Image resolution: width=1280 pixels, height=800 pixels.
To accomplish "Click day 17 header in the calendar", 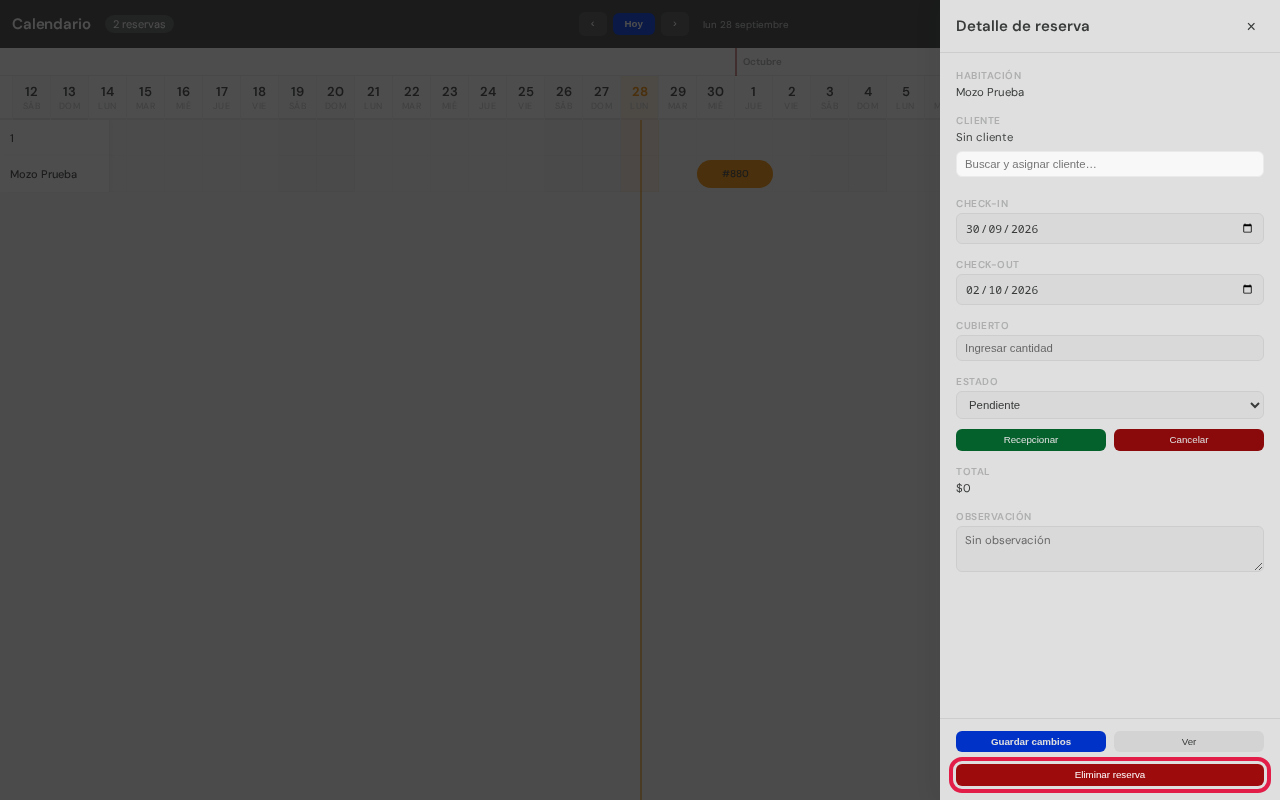I will 221,96.
